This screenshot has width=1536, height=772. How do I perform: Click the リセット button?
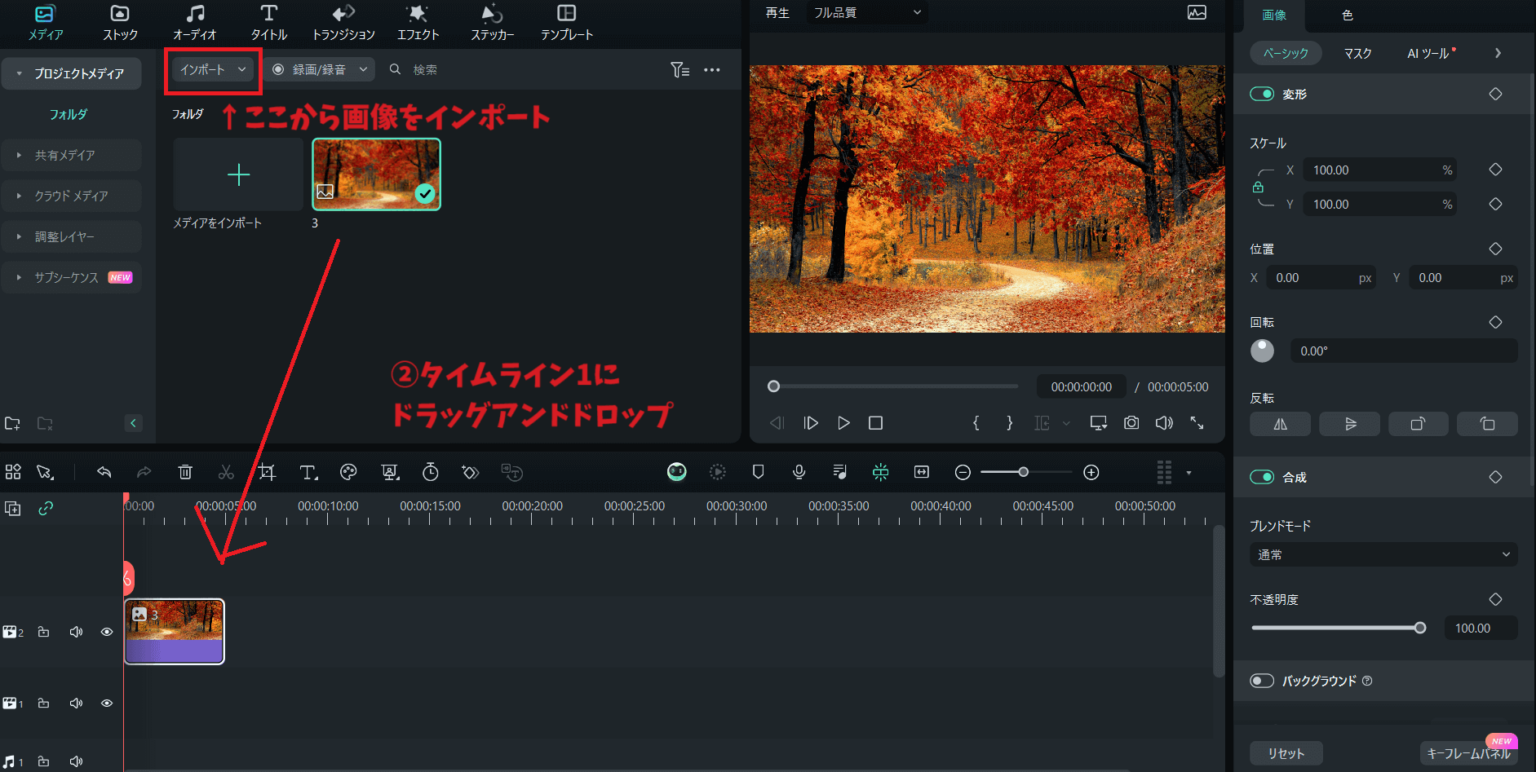click(x=1286, y=753)
